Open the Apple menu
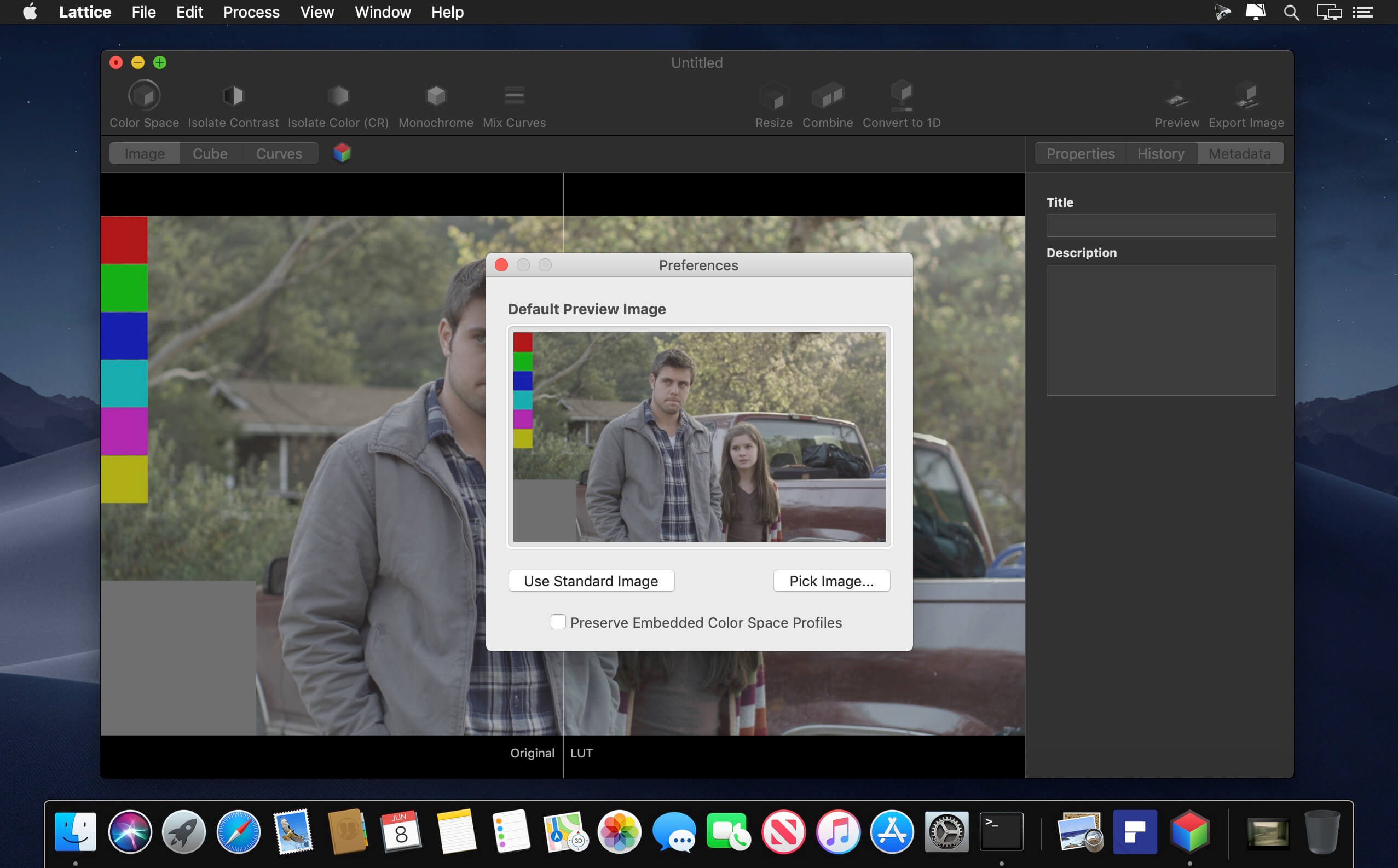 (x=30, y=12)
